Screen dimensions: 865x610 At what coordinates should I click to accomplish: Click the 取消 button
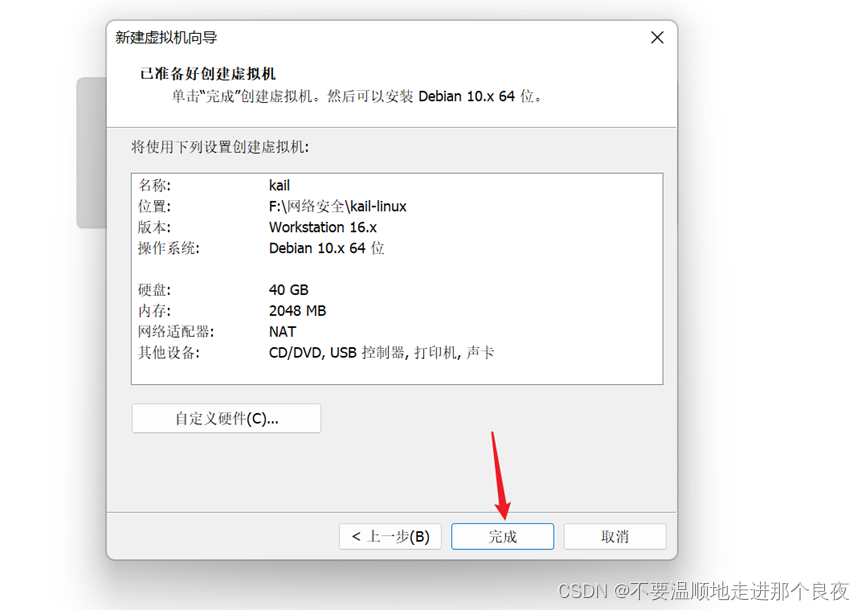615,536
